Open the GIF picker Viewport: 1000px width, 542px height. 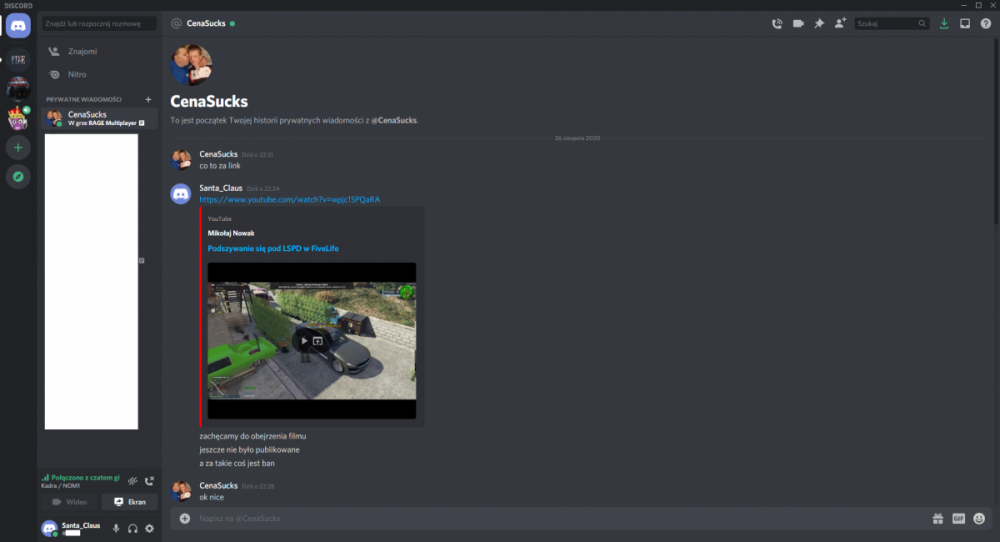tap(959, 518)
